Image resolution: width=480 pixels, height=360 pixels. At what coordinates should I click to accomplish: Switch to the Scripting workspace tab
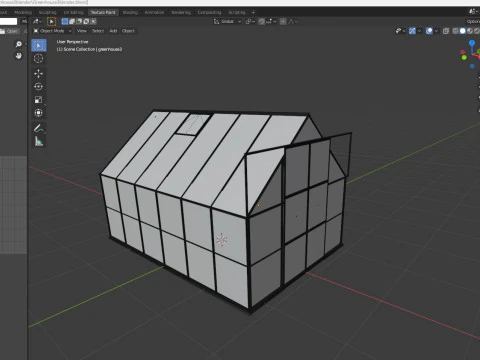coord(237,12)
